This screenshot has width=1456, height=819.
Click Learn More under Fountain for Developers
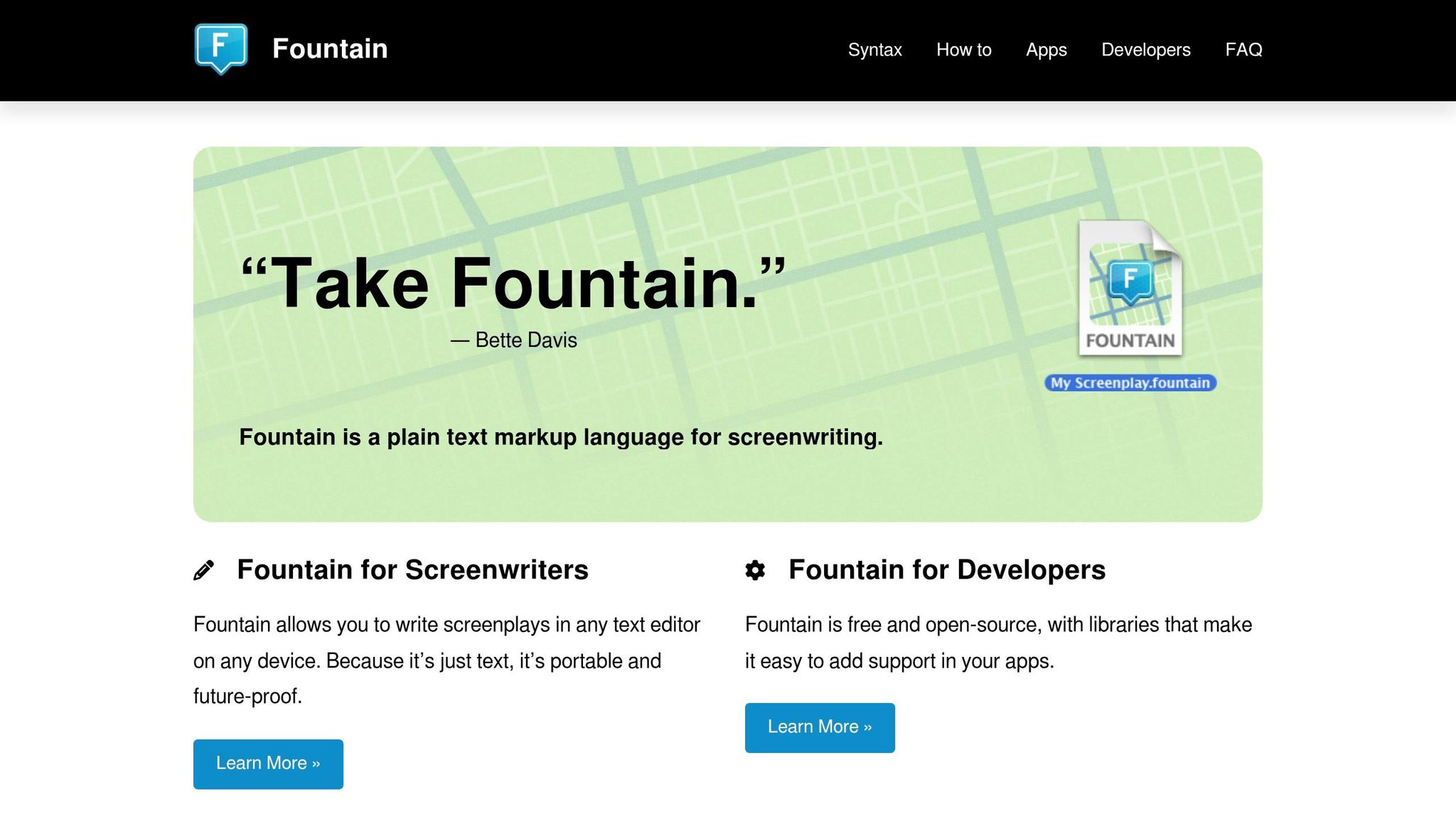tap(820, 727)
